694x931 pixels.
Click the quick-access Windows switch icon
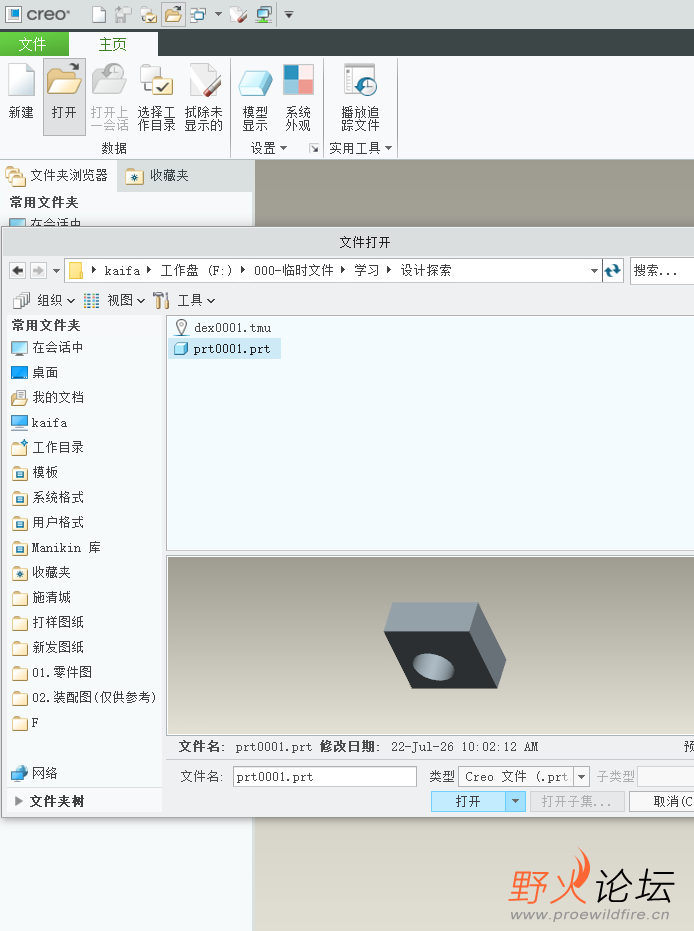(x=198, y=14)
